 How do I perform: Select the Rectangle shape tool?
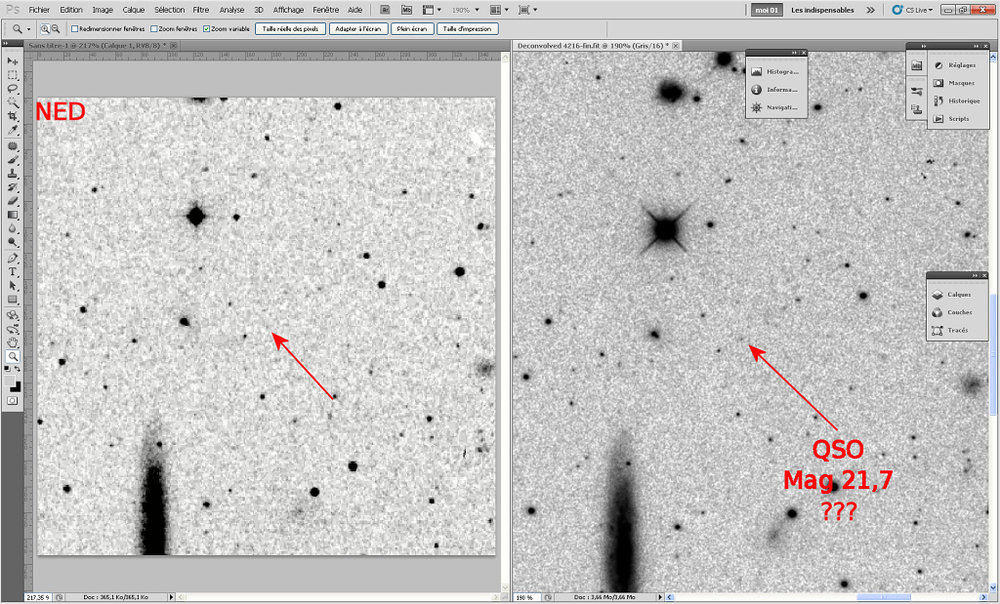pos(13,300)
